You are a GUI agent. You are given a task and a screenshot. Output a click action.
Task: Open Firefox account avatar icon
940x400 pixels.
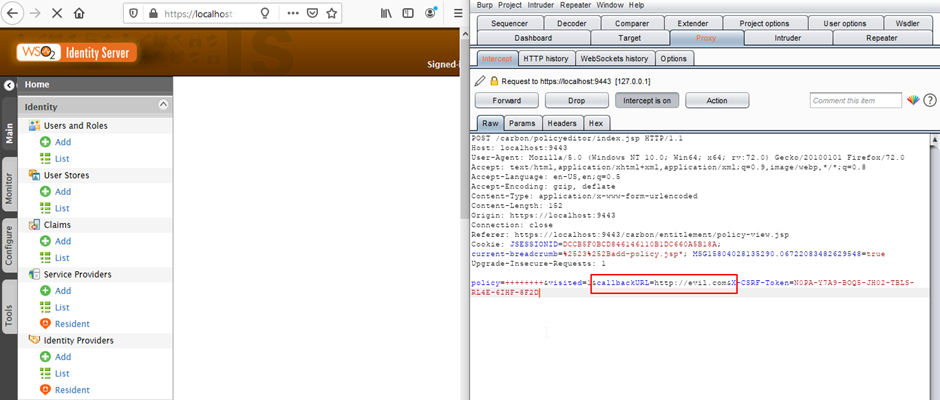430,13
